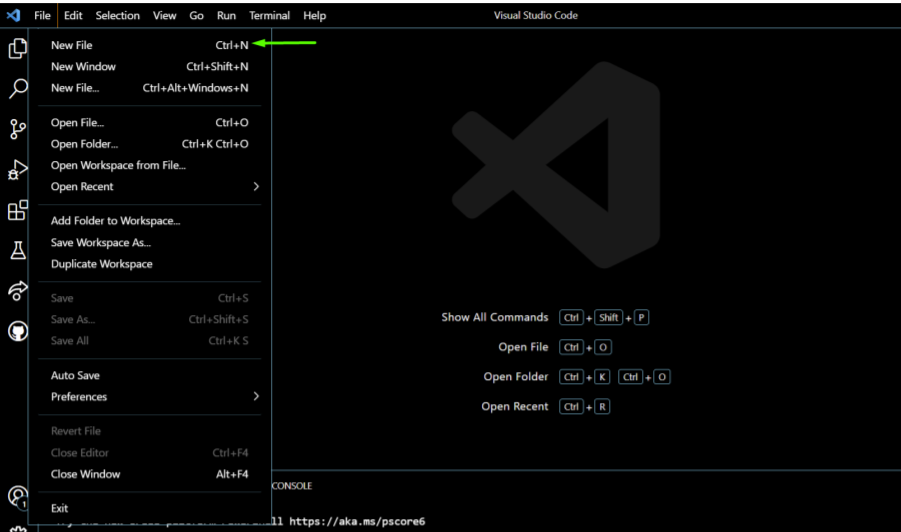The width and height of the screenshot is (901, 532).
Task: Open the Go menu
Action: (196, 16)
